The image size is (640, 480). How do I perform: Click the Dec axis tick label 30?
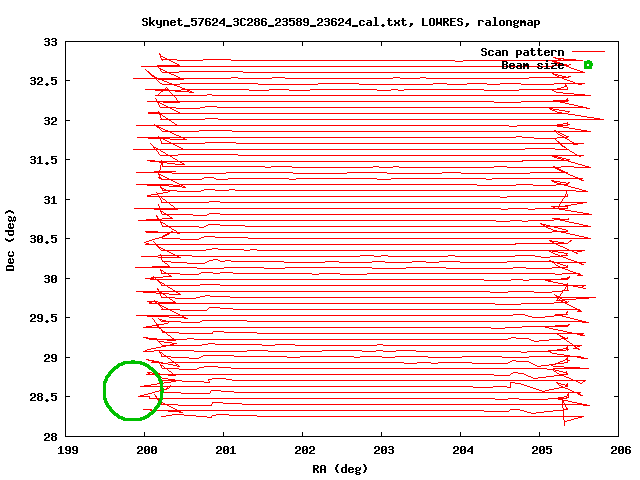(51, 279)
